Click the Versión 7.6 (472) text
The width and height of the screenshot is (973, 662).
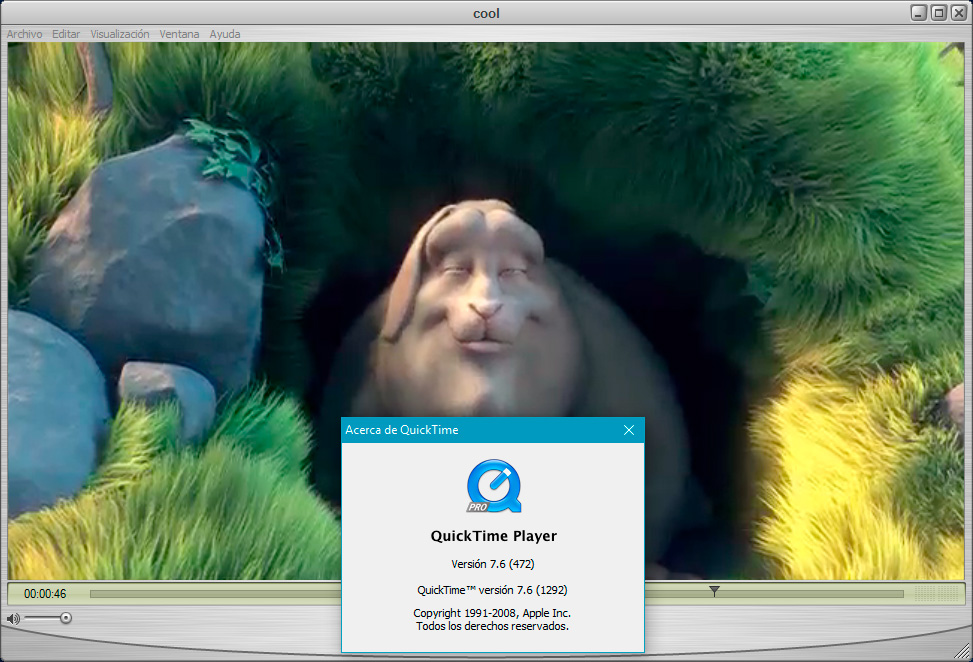(x=492, y=563)
